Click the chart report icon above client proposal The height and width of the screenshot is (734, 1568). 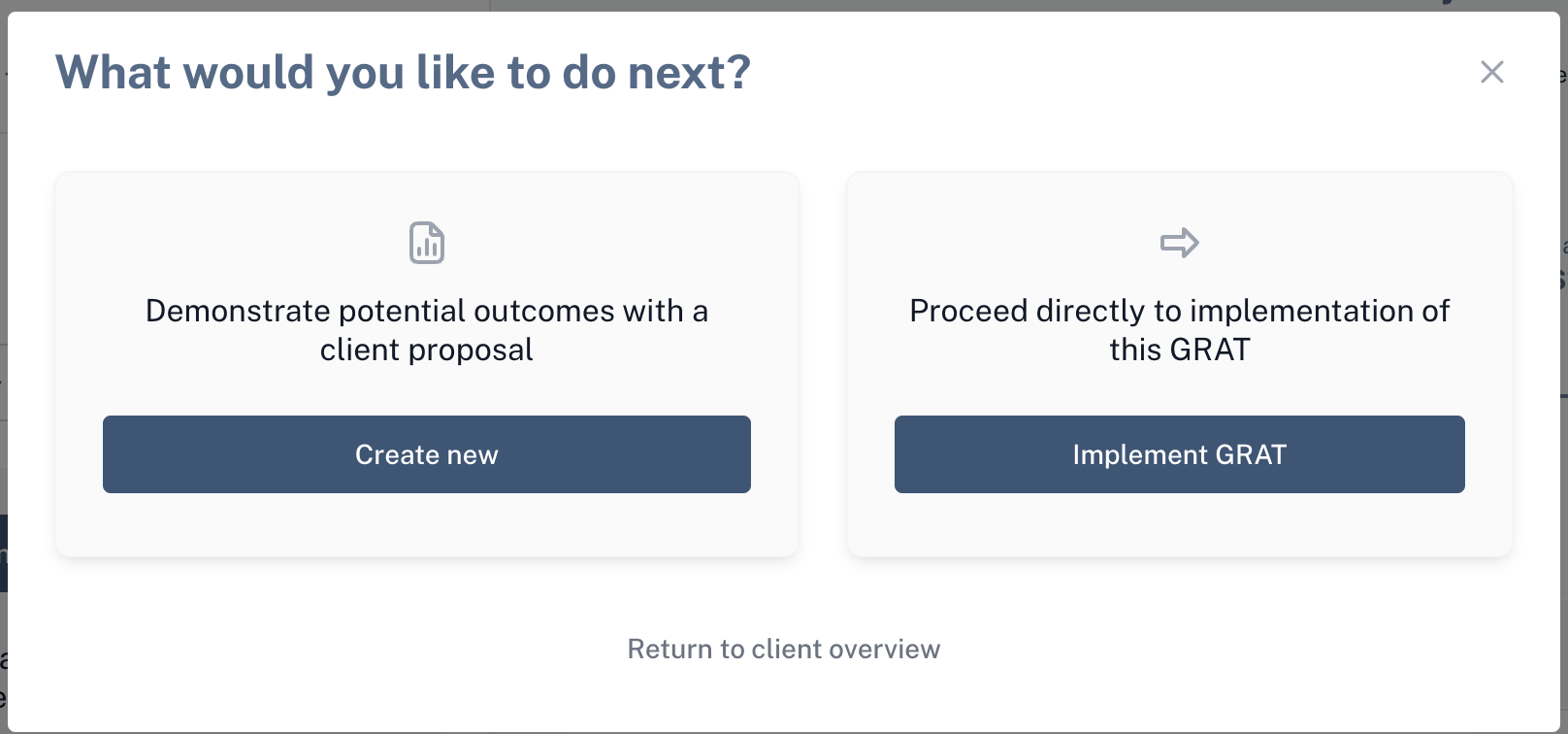[427, 243]
